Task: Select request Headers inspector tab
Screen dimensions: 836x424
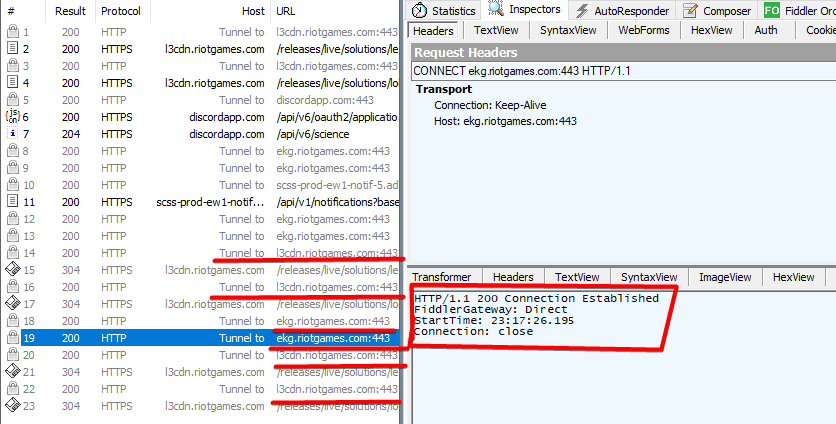Action: pyautogui.click(x=433, y=30)
